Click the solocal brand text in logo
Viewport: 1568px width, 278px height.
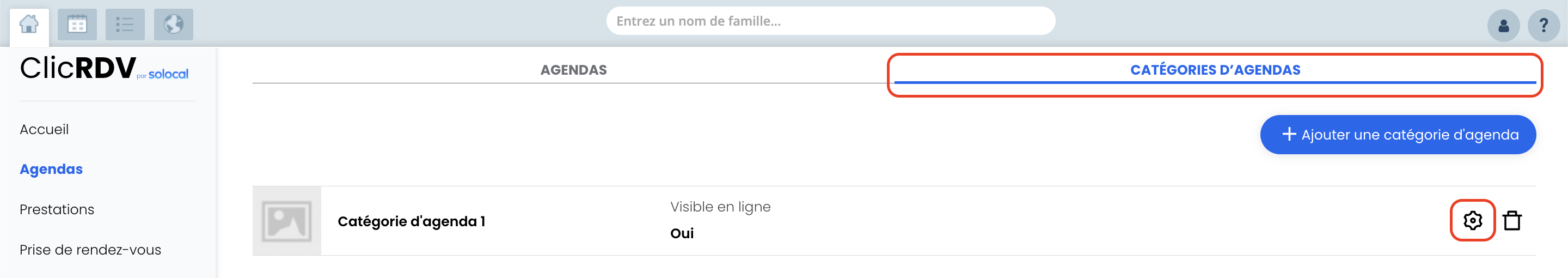pos(168,74)
